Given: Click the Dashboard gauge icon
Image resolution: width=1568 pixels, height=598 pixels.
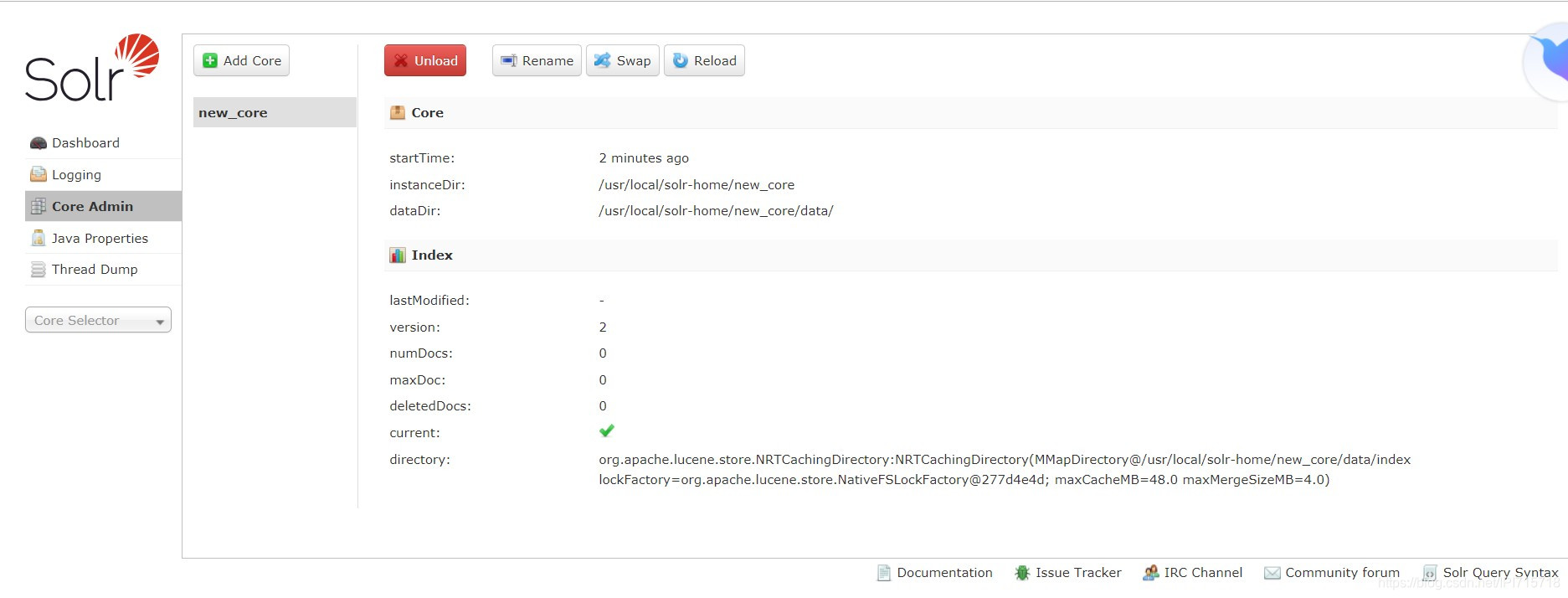Looking at the screenshot, I should tap(39, 143).
